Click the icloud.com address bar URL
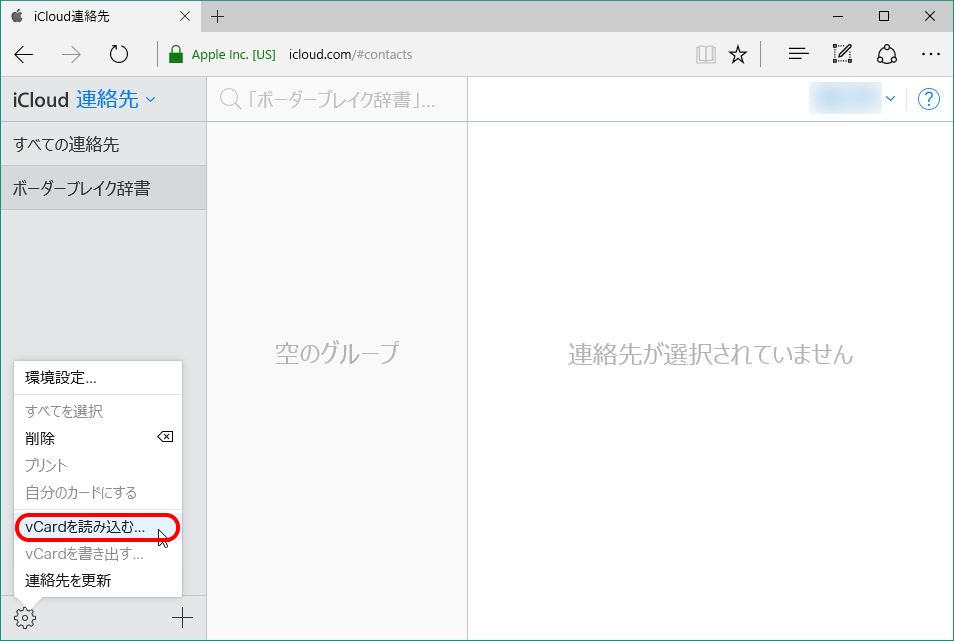The height and width of the screenshot is (641, 954). point(350,55)
